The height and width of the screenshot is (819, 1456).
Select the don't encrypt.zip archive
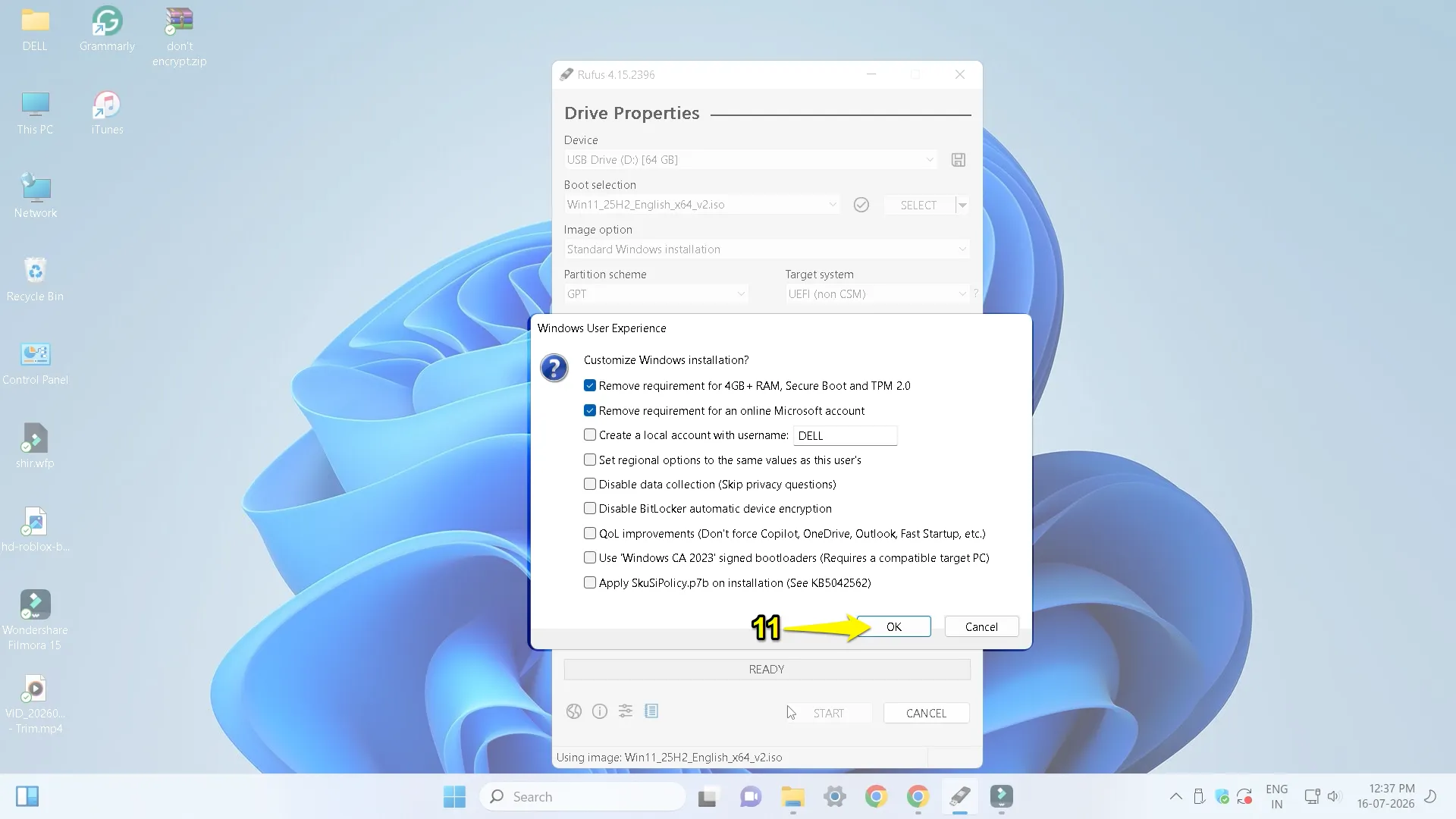coord(179,36)
